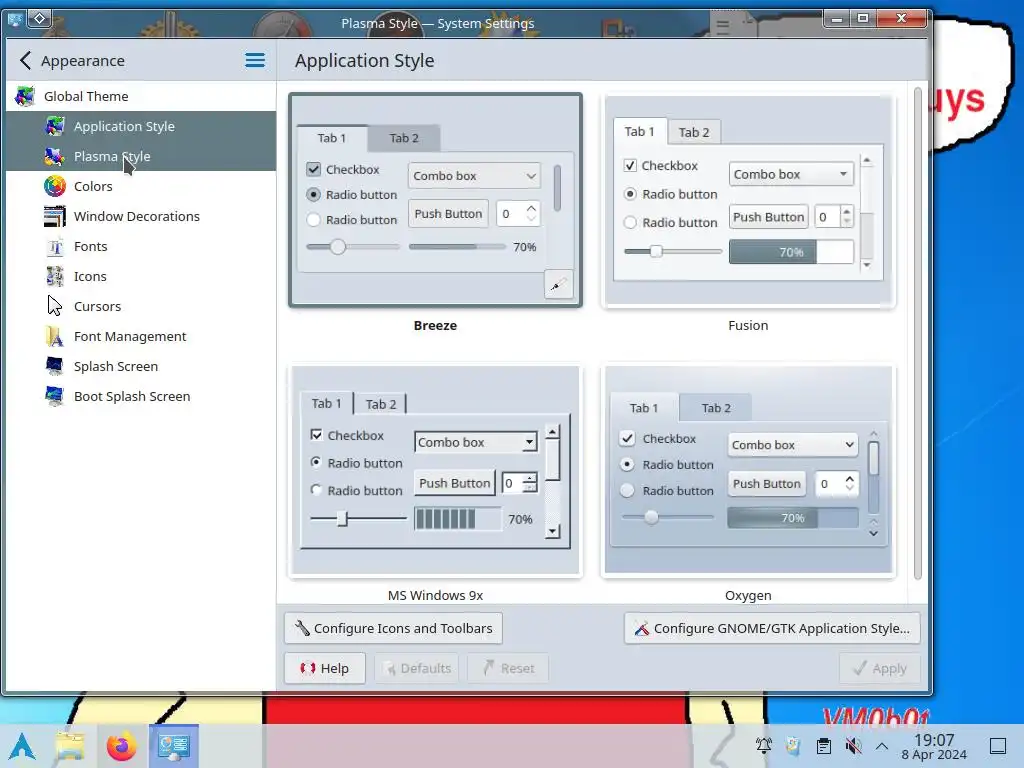This screenshot has width=1024, height=768.
Task: Click the Window Decorations icon
Action: 55,216
